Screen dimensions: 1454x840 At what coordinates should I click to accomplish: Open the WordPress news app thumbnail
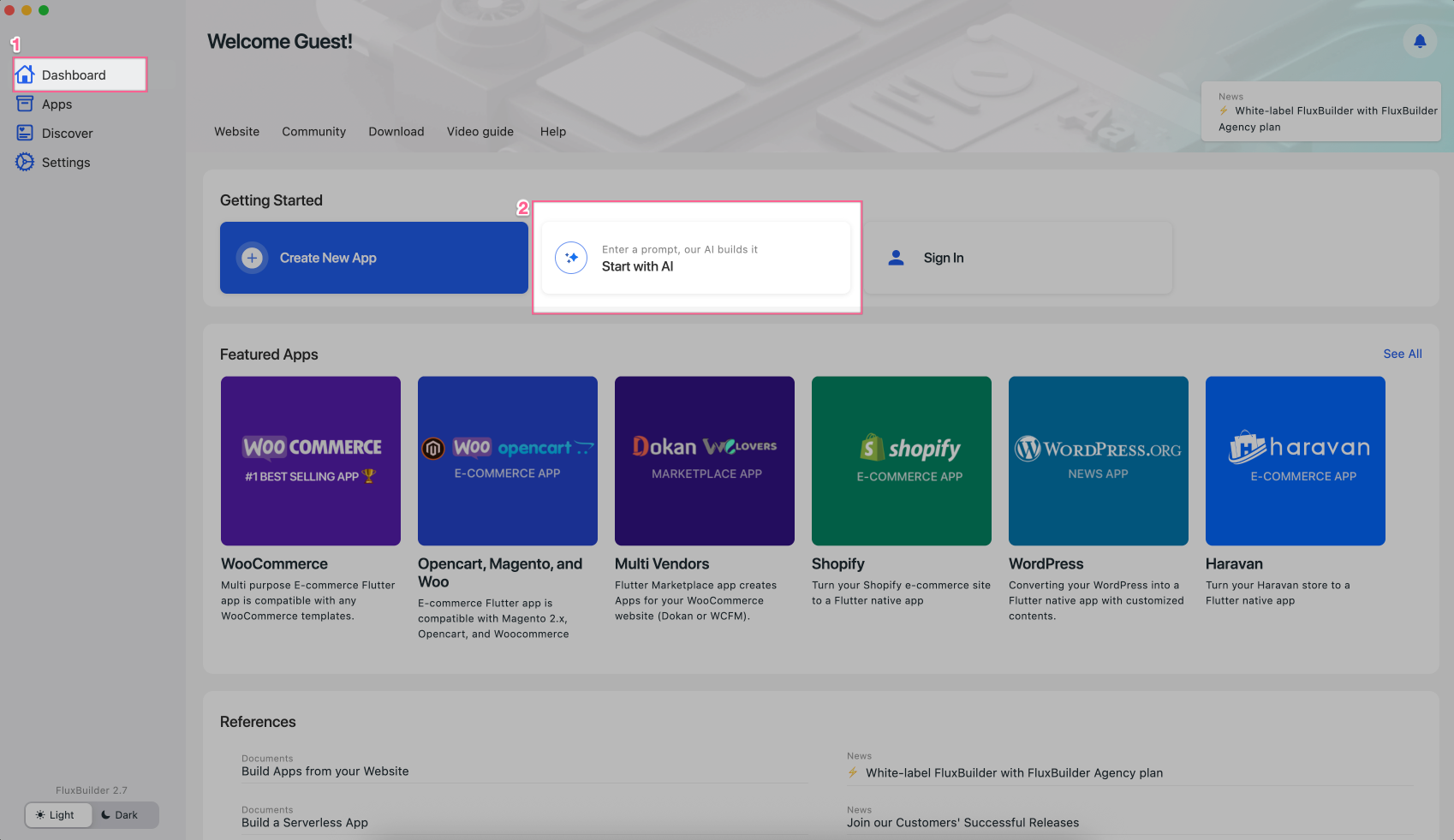click(1099, 461)
